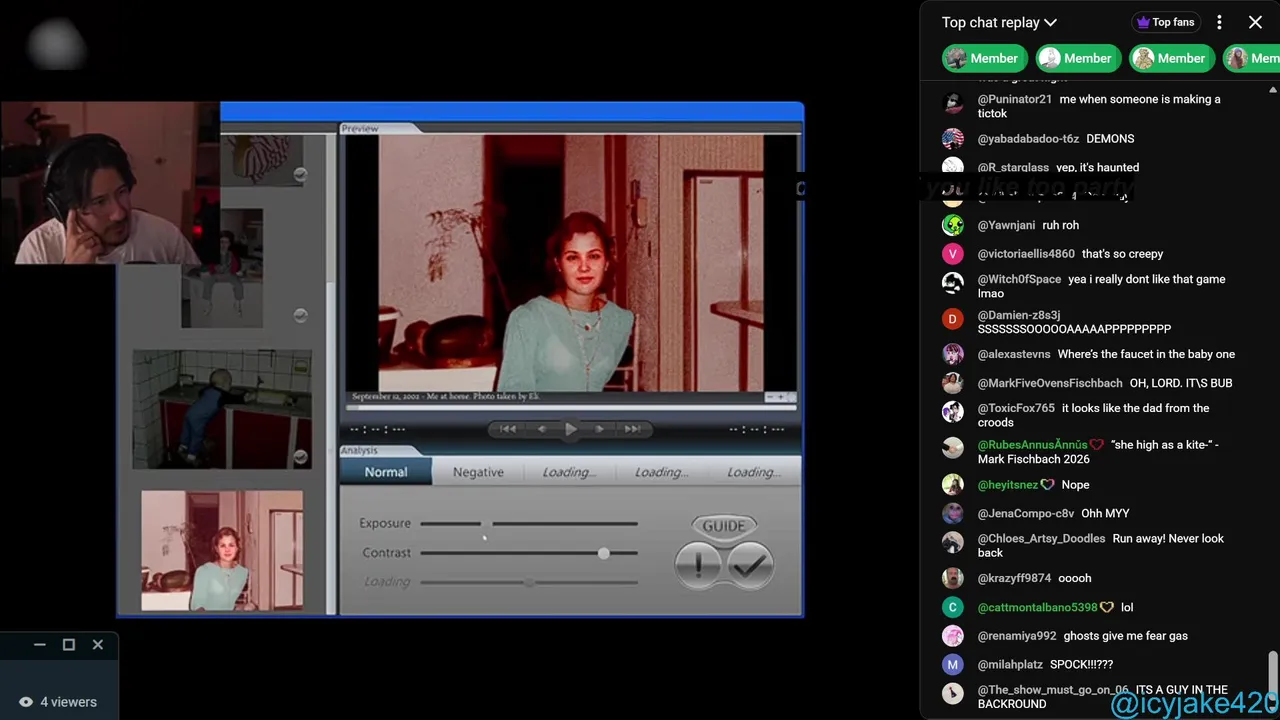Image resolution: width=1280 pixels, height=720 pixels.
Task: Skip to the first frame in preview
Action: 508,429
